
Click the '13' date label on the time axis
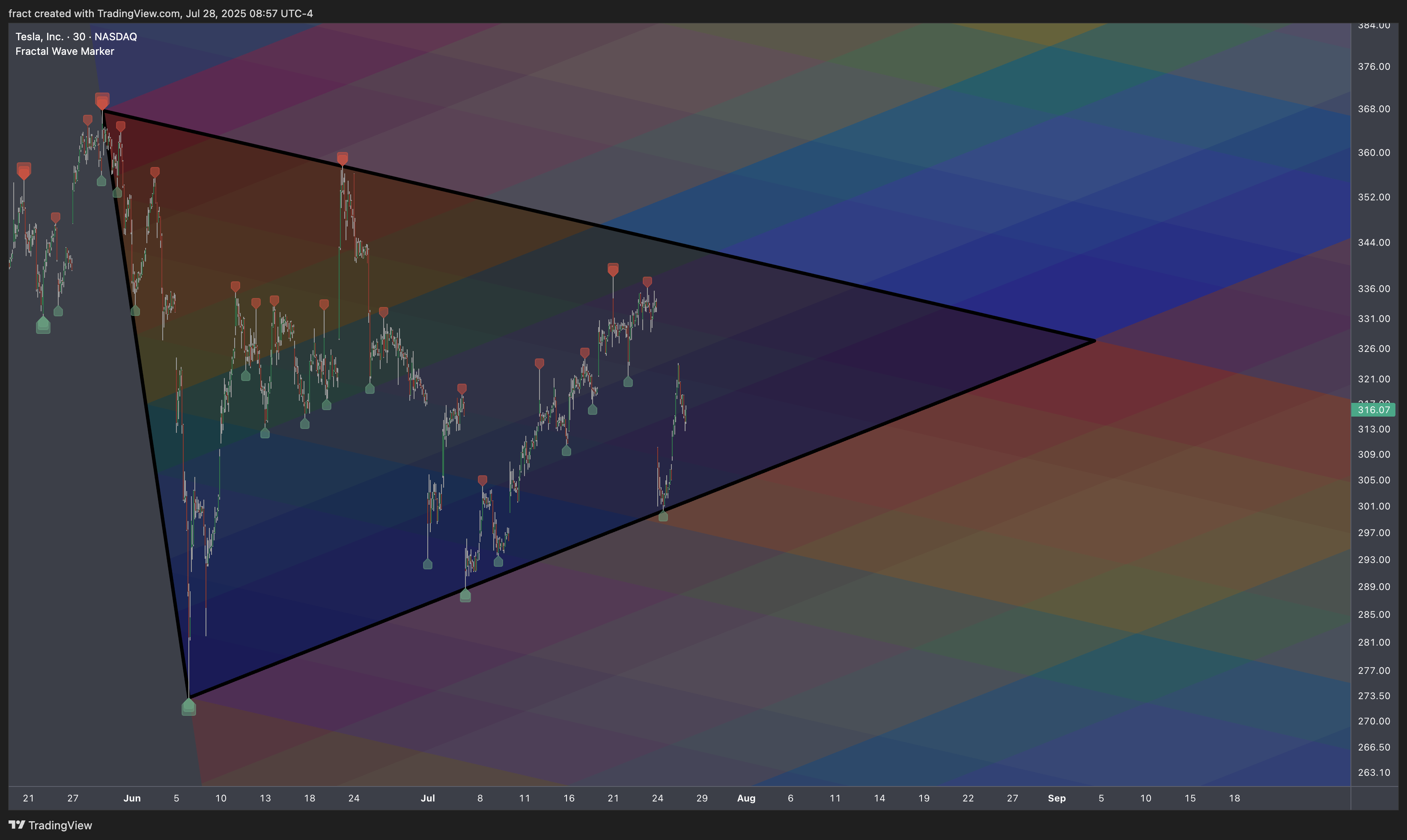pyautogui.click(x=265, y=798)
